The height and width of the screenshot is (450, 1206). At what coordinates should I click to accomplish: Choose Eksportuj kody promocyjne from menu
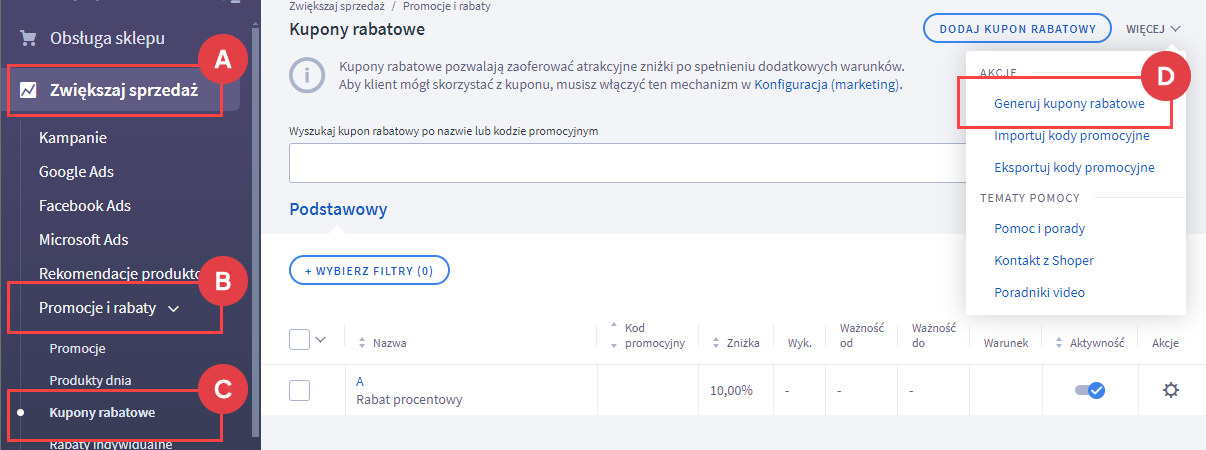[x=1074, y=167]
